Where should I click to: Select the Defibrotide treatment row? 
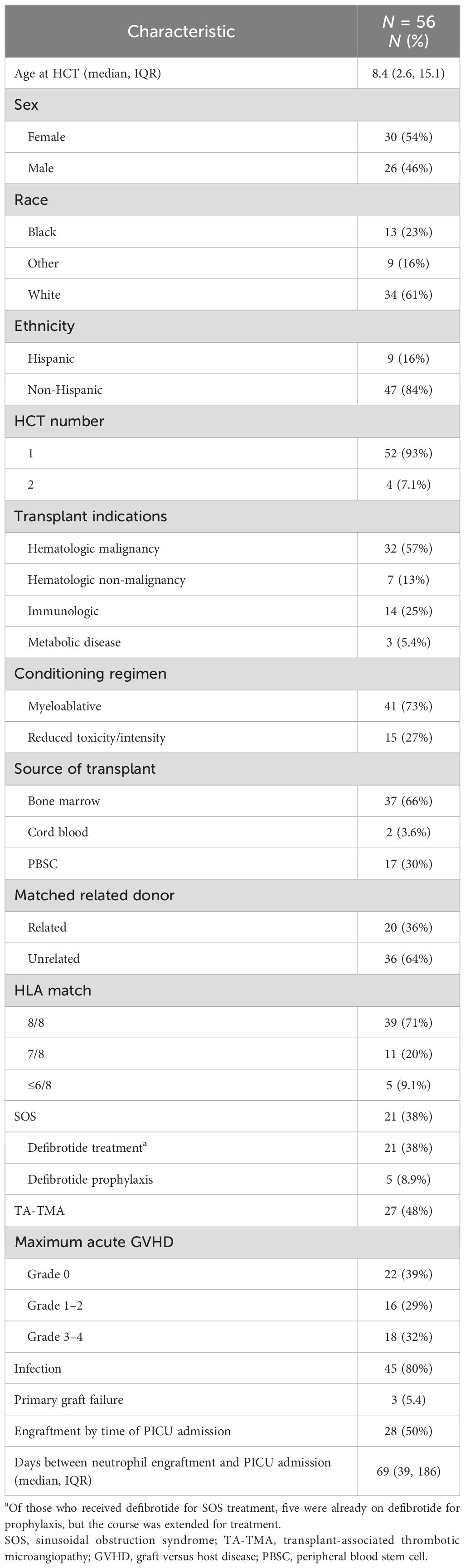pos(232,1148)
